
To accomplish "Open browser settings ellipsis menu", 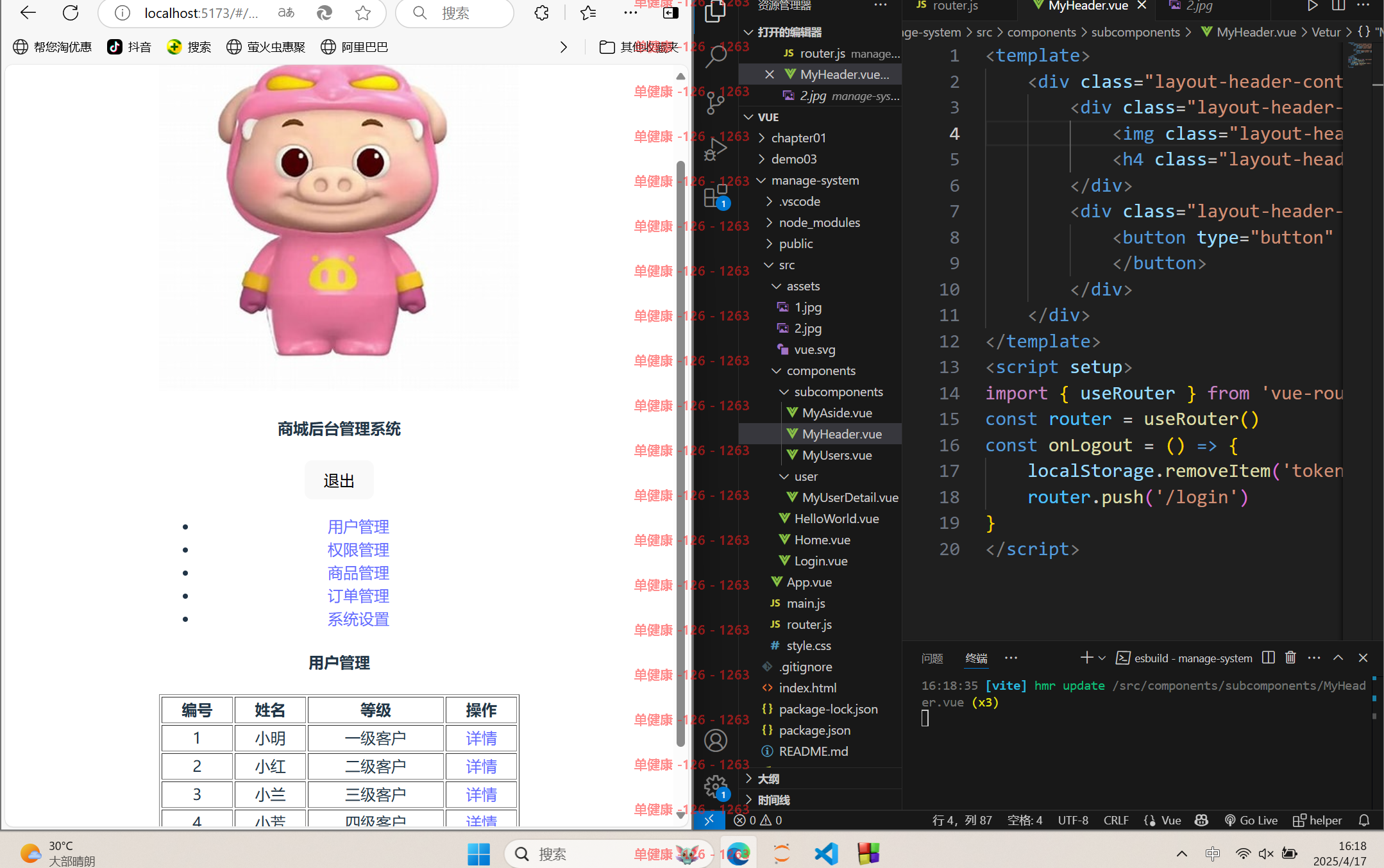I will (x=631, y=13).
